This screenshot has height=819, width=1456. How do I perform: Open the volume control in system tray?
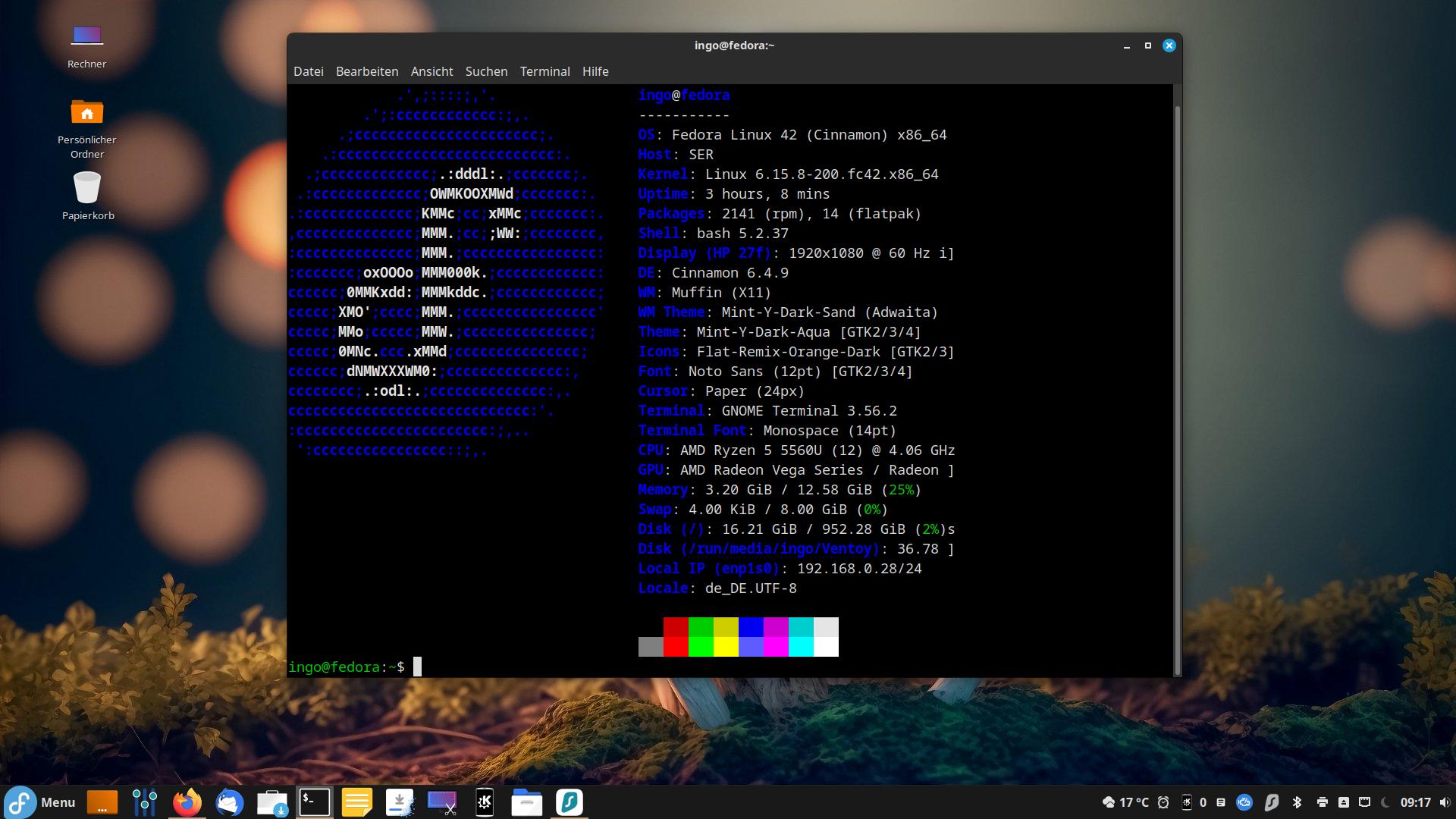pyautogui.click(x=1443, y=802)
